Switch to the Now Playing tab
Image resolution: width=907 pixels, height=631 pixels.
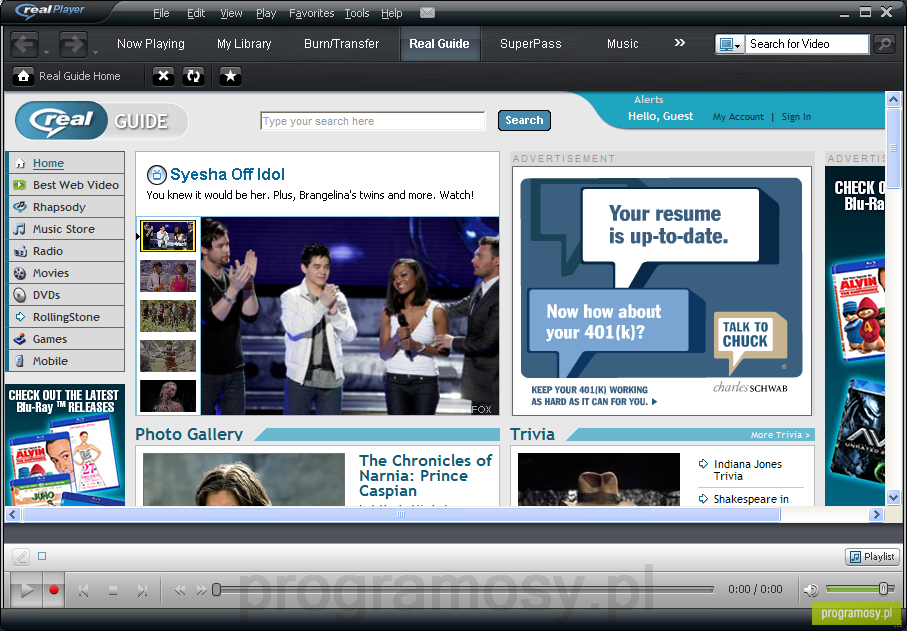[150, 44]
